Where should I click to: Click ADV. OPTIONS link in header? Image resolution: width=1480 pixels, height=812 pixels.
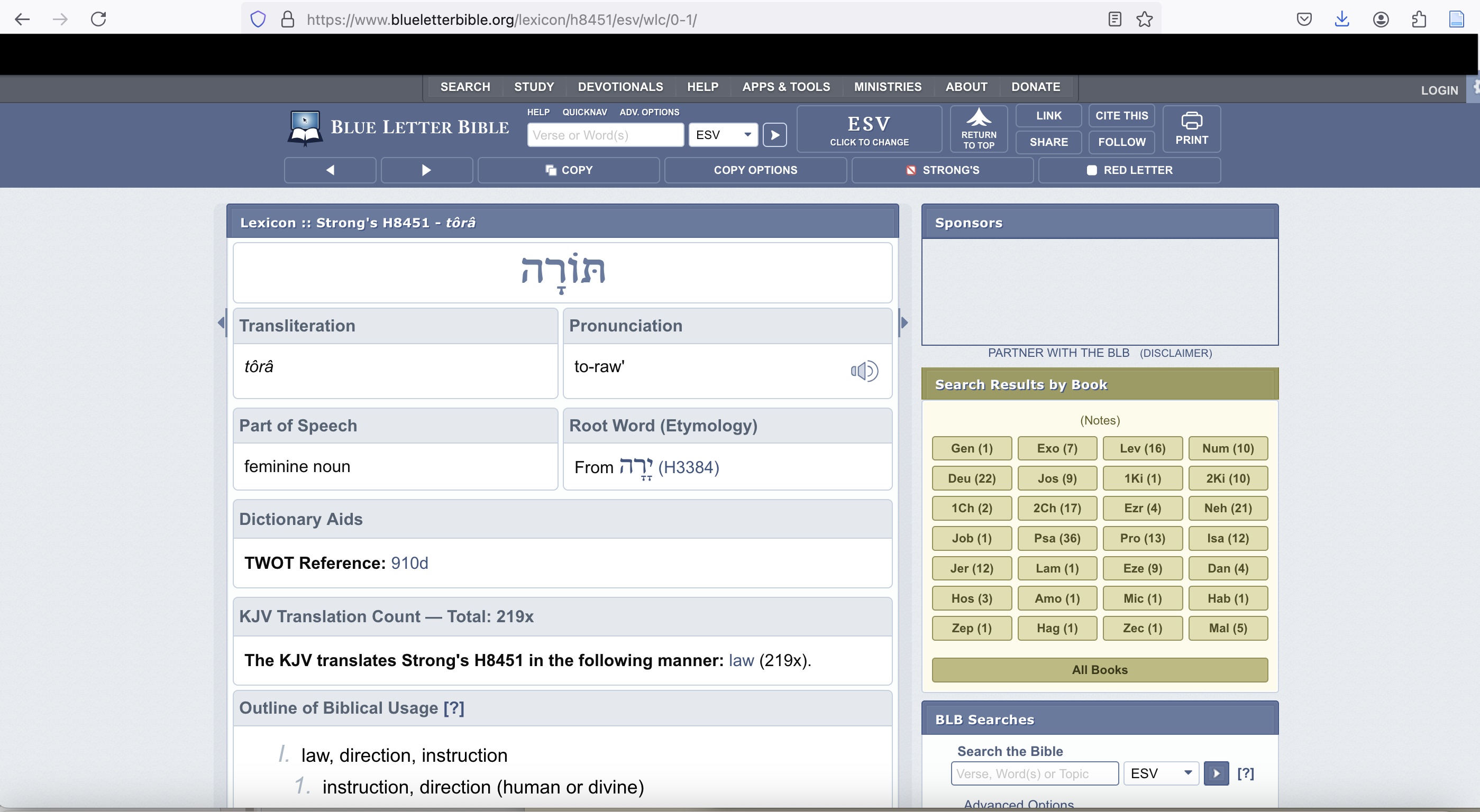[649, 113]
